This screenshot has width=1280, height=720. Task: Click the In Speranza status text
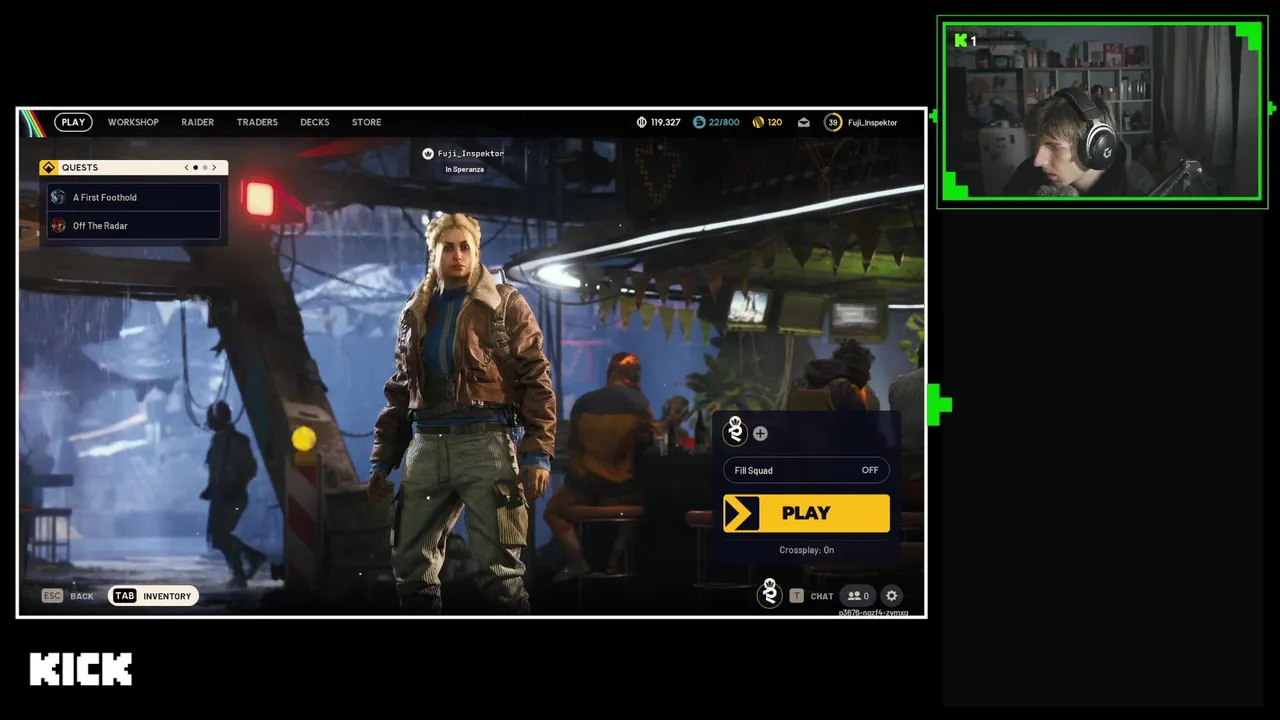coord(464,169)
